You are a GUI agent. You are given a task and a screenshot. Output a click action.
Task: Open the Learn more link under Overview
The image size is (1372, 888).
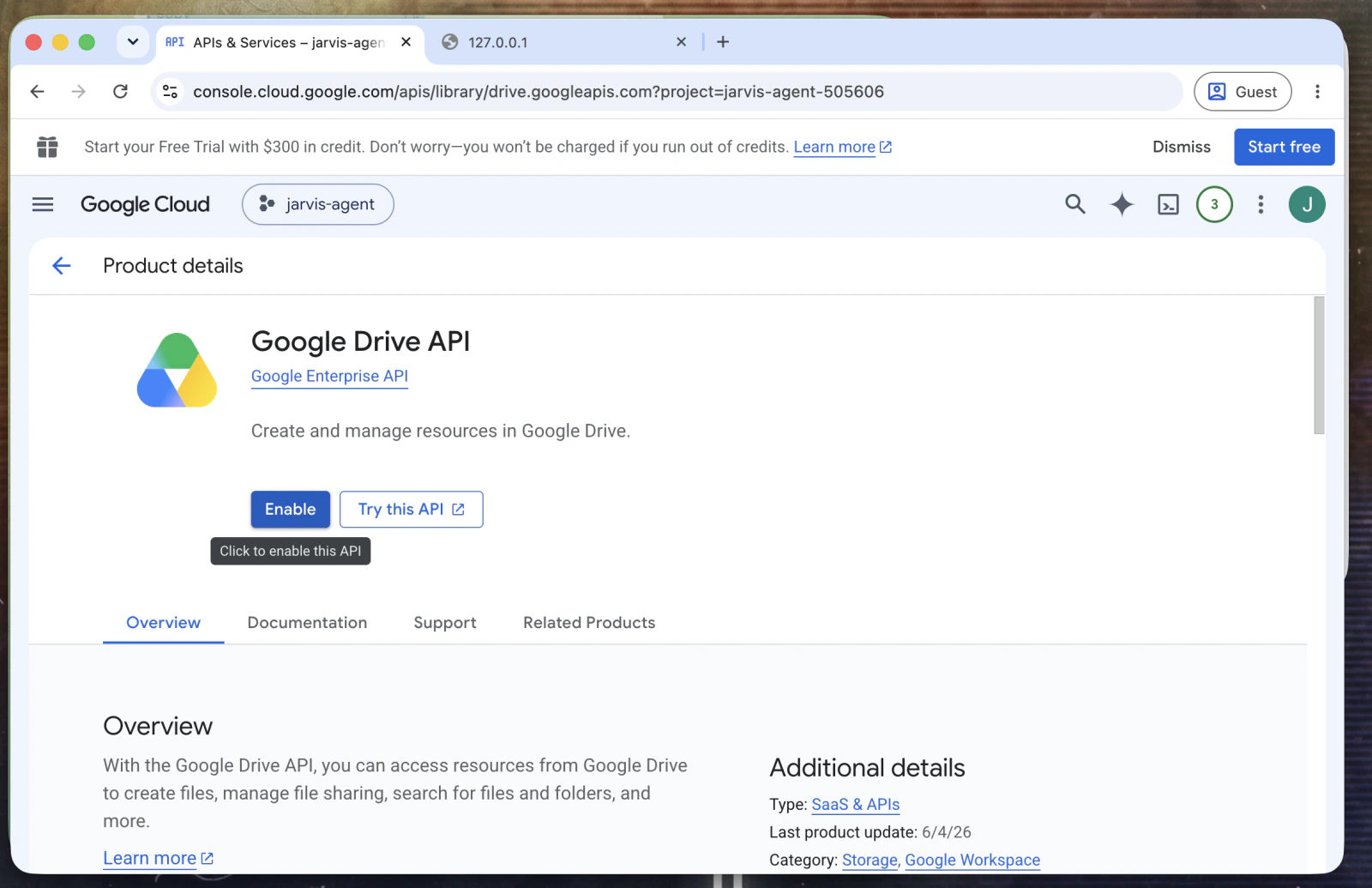point(158,858)
